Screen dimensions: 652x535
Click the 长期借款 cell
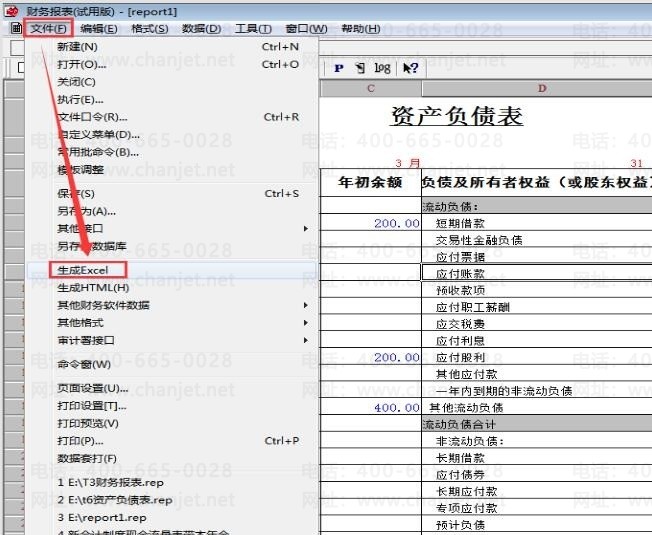(537, 458)
